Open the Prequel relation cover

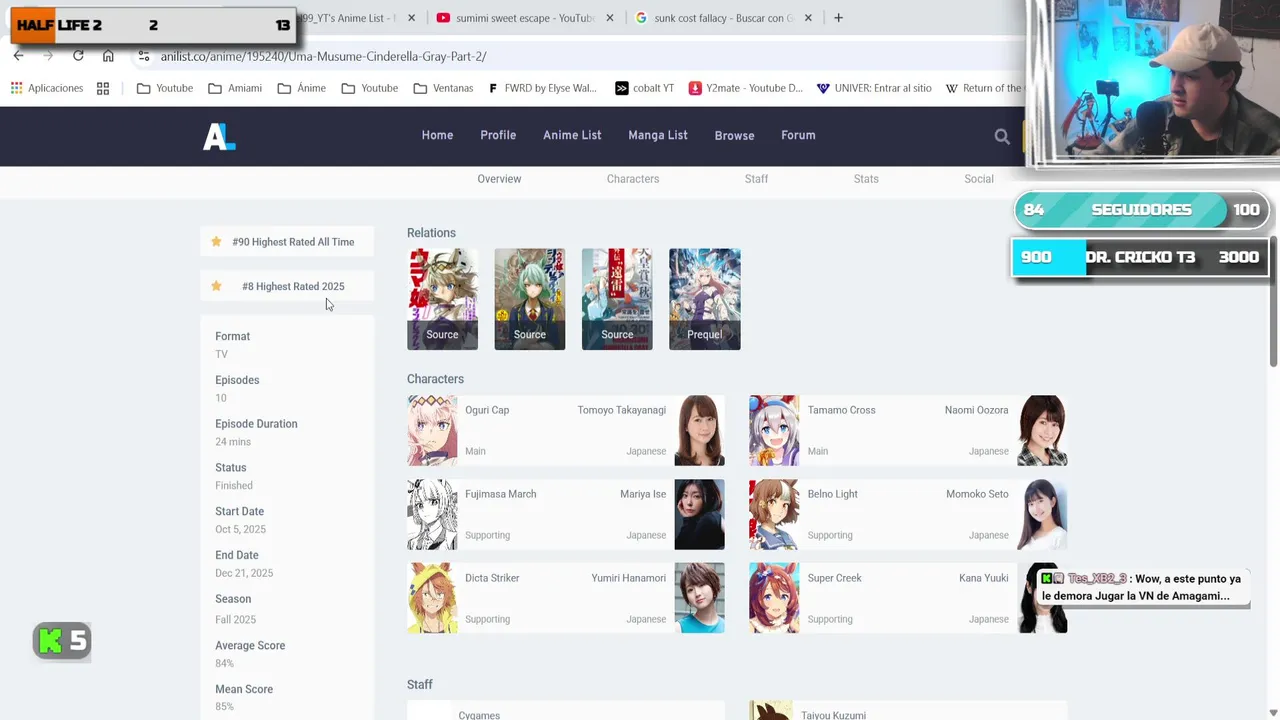pyautogui.click(x=705, y=299)
